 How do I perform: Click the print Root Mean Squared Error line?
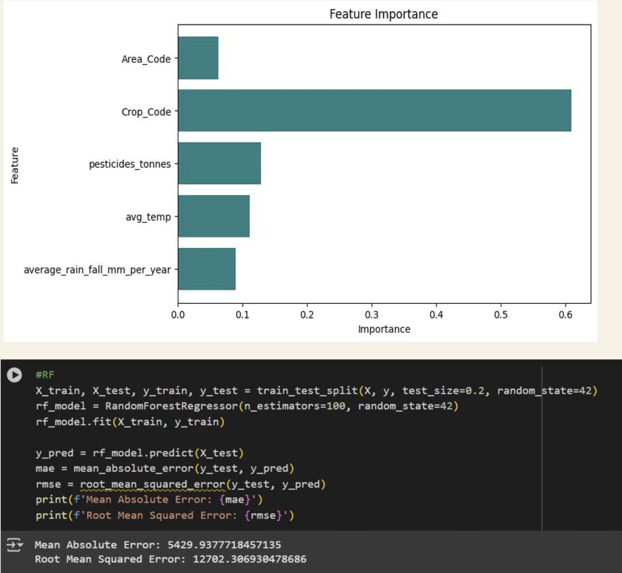(165, 515)
